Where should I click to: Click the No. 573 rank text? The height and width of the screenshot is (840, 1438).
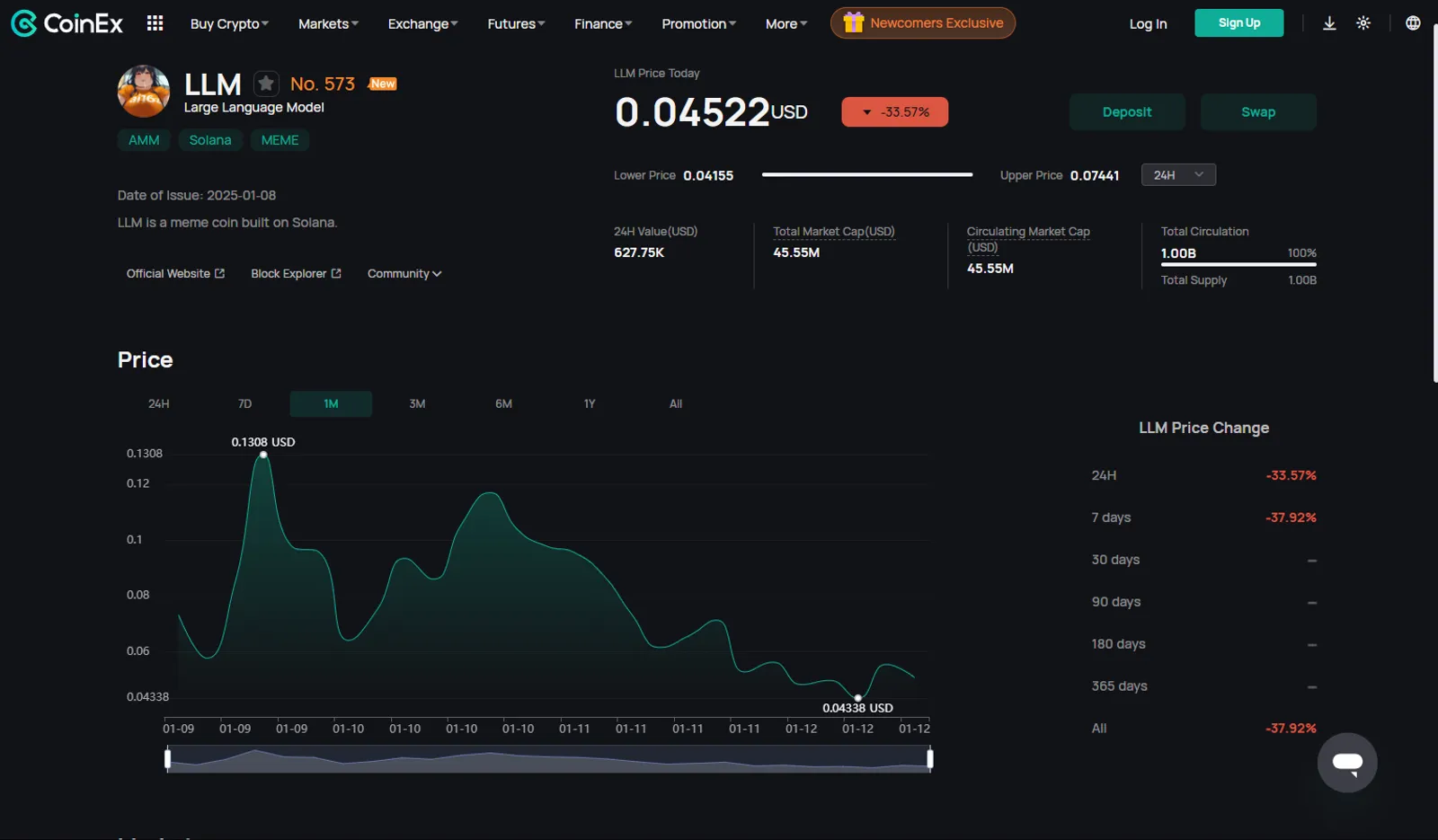[323, 84]
